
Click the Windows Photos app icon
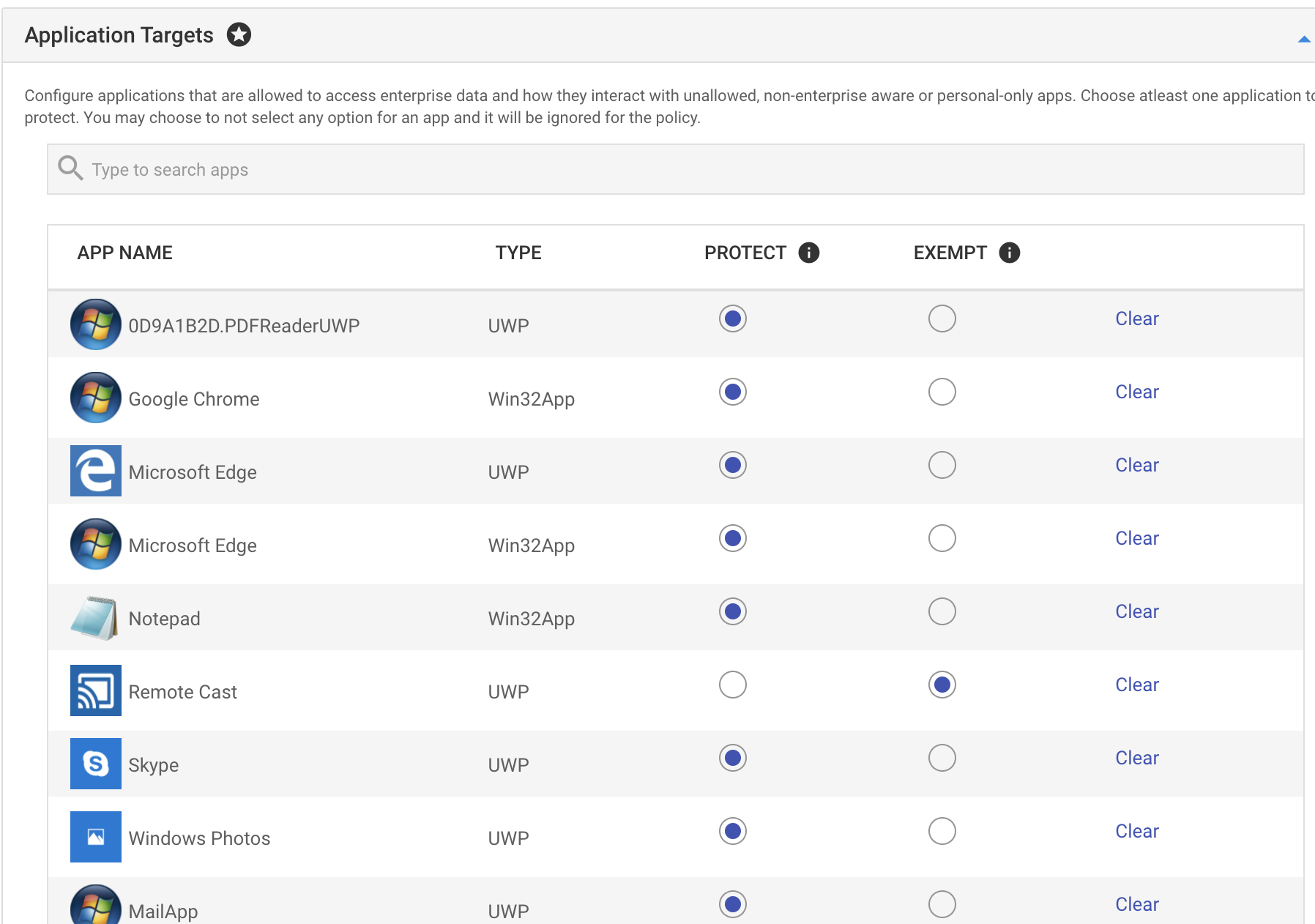pyautogui.click(x=96, y=837)
